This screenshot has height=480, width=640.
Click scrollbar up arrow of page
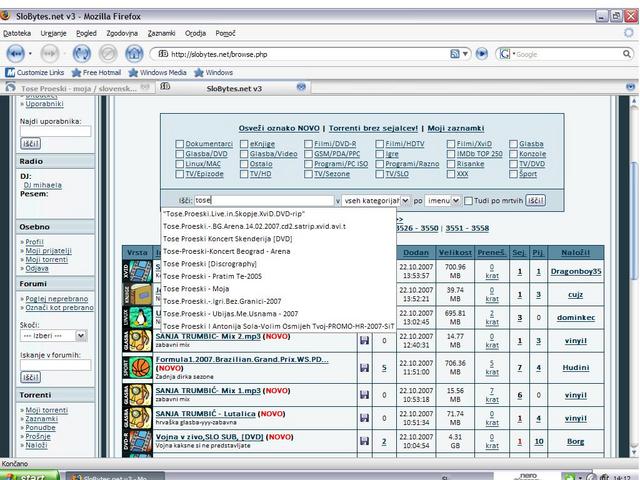click(634, 100)
